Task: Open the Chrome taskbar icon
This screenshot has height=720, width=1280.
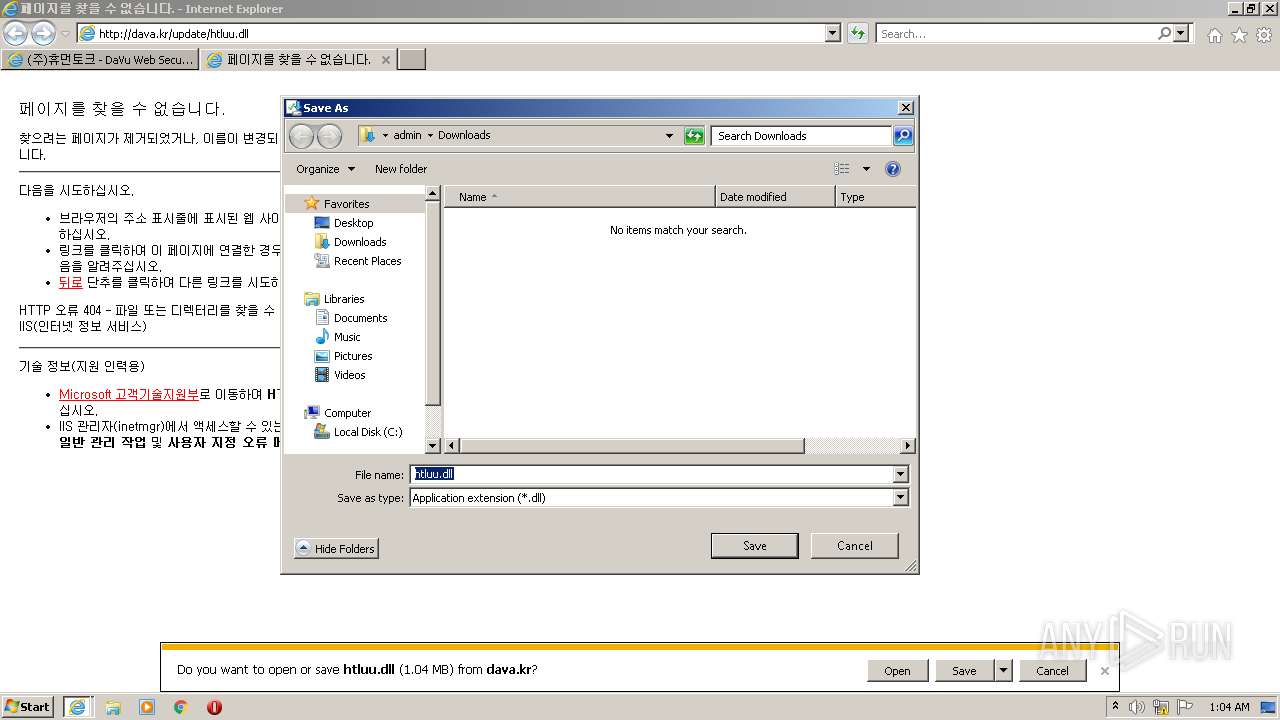Action: pos(181,707)
